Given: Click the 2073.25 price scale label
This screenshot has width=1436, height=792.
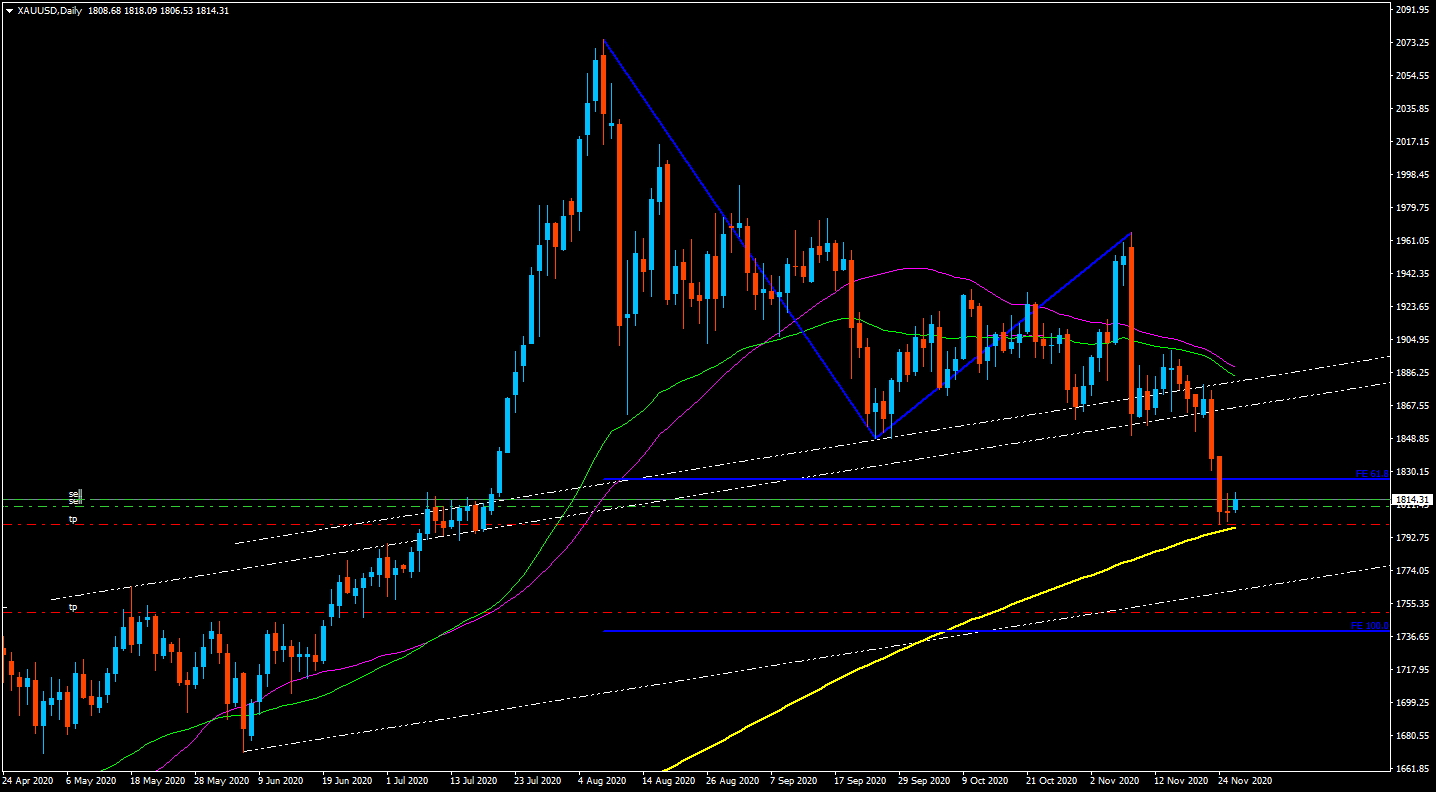Looking at the screenshot, I should click(x=1410, y=43).
